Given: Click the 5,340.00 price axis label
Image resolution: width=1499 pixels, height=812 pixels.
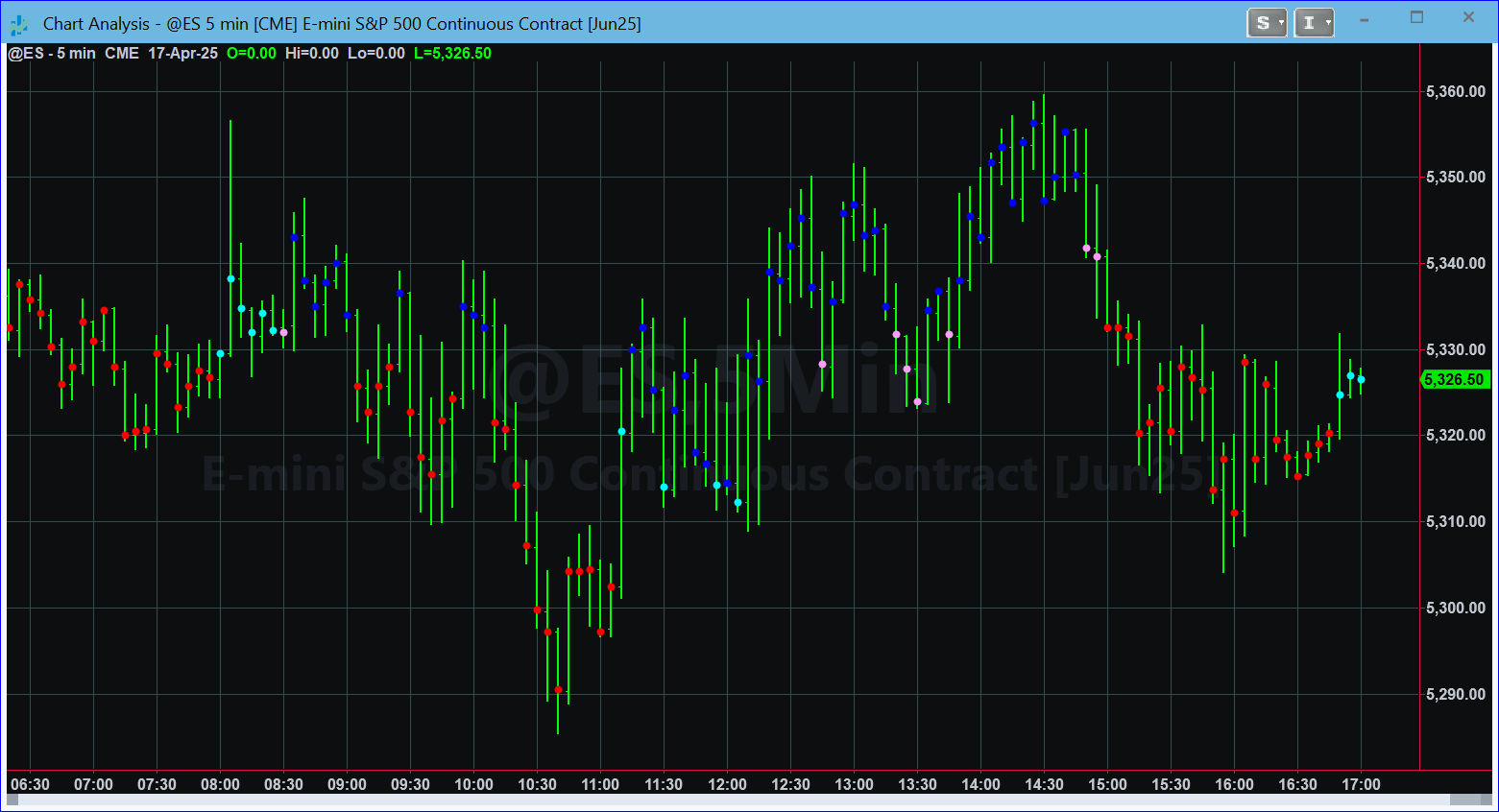Looking at the screenshot, I should pyautogui.click(x=1456, y=263).
